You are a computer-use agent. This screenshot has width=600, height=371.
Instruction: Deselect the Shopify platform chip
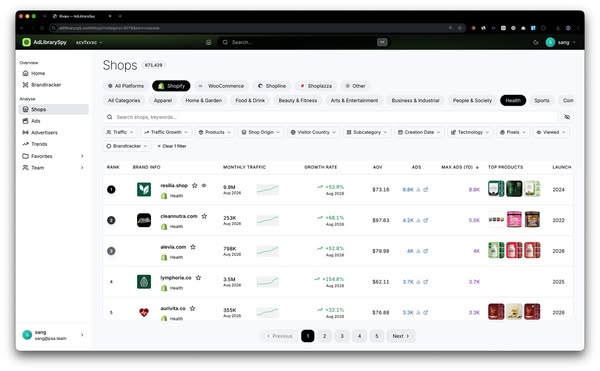171,86
